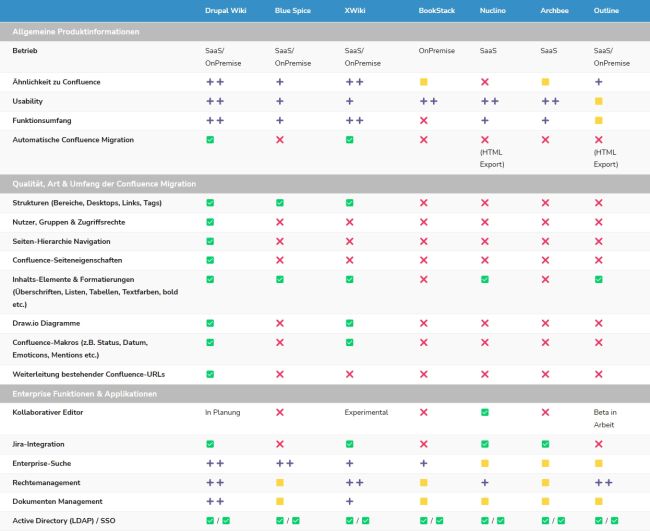Click BookStack's yellow square for Ähnlichkeit zu Confluence
650x531 pixels.
tap(424, 82)
